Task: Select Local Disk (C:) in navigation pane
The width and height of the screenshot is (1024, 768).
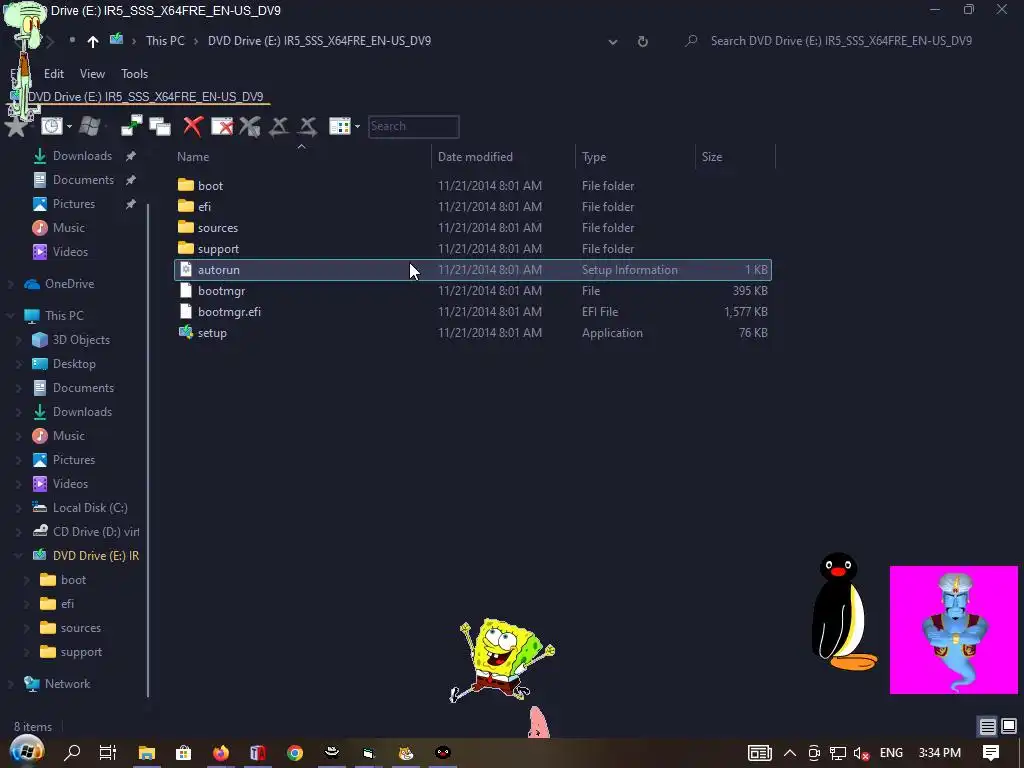Action: 90,507
